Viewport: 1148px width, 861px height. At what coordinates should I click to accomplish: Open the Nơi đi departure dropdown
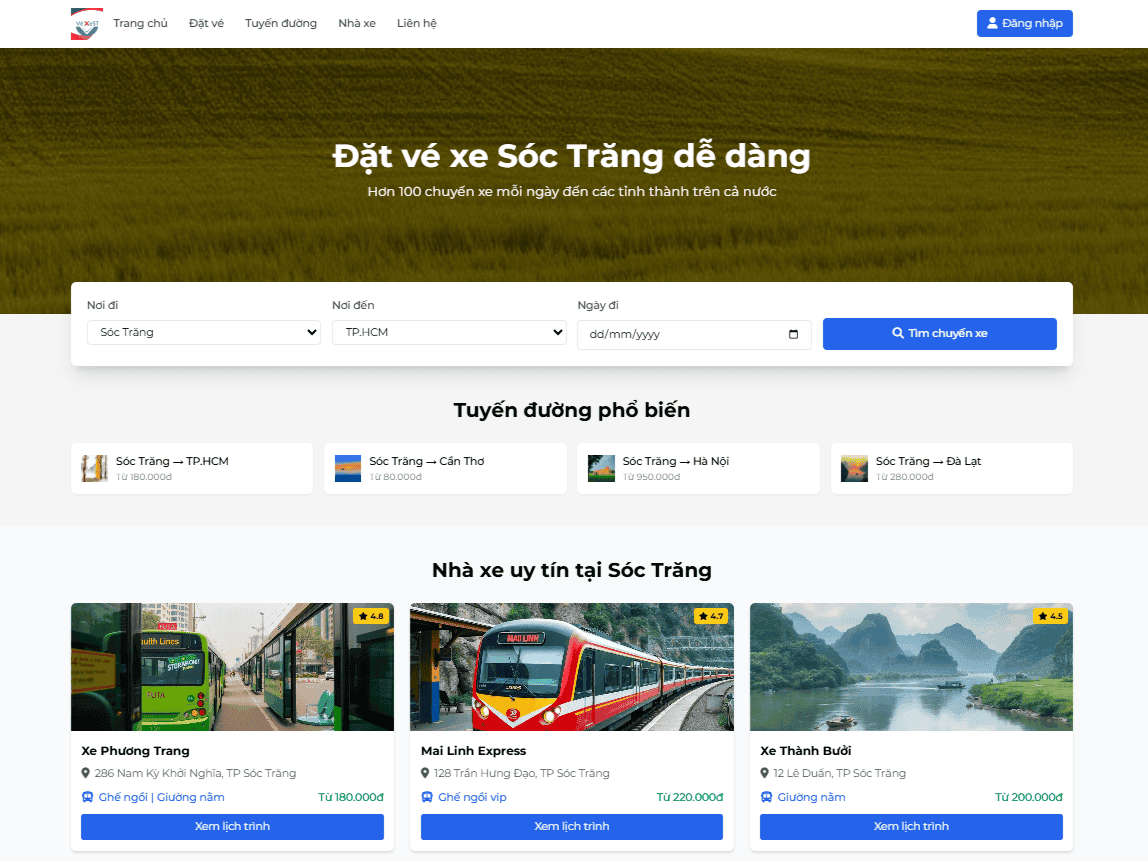point(203,332)
